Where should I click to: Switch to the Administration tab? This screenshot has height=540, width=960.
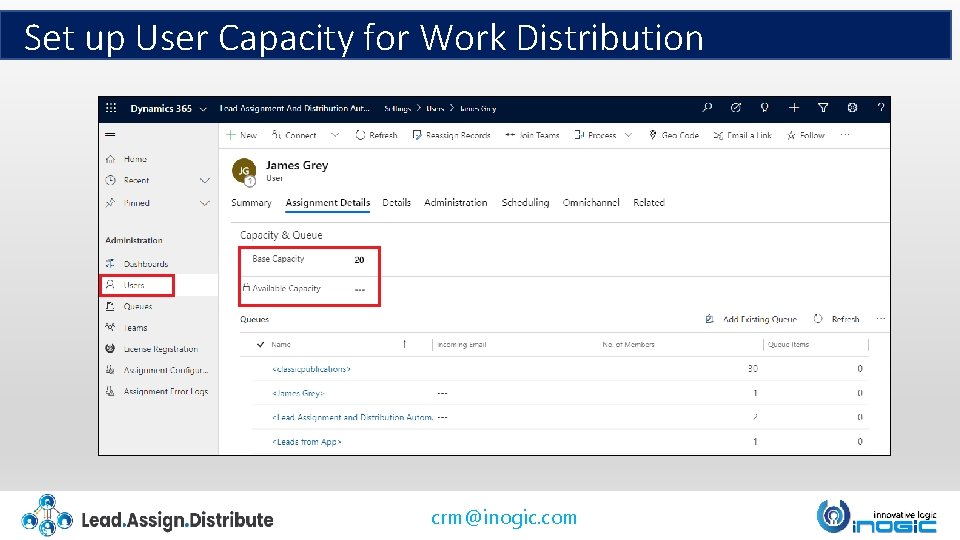point(456,203)
